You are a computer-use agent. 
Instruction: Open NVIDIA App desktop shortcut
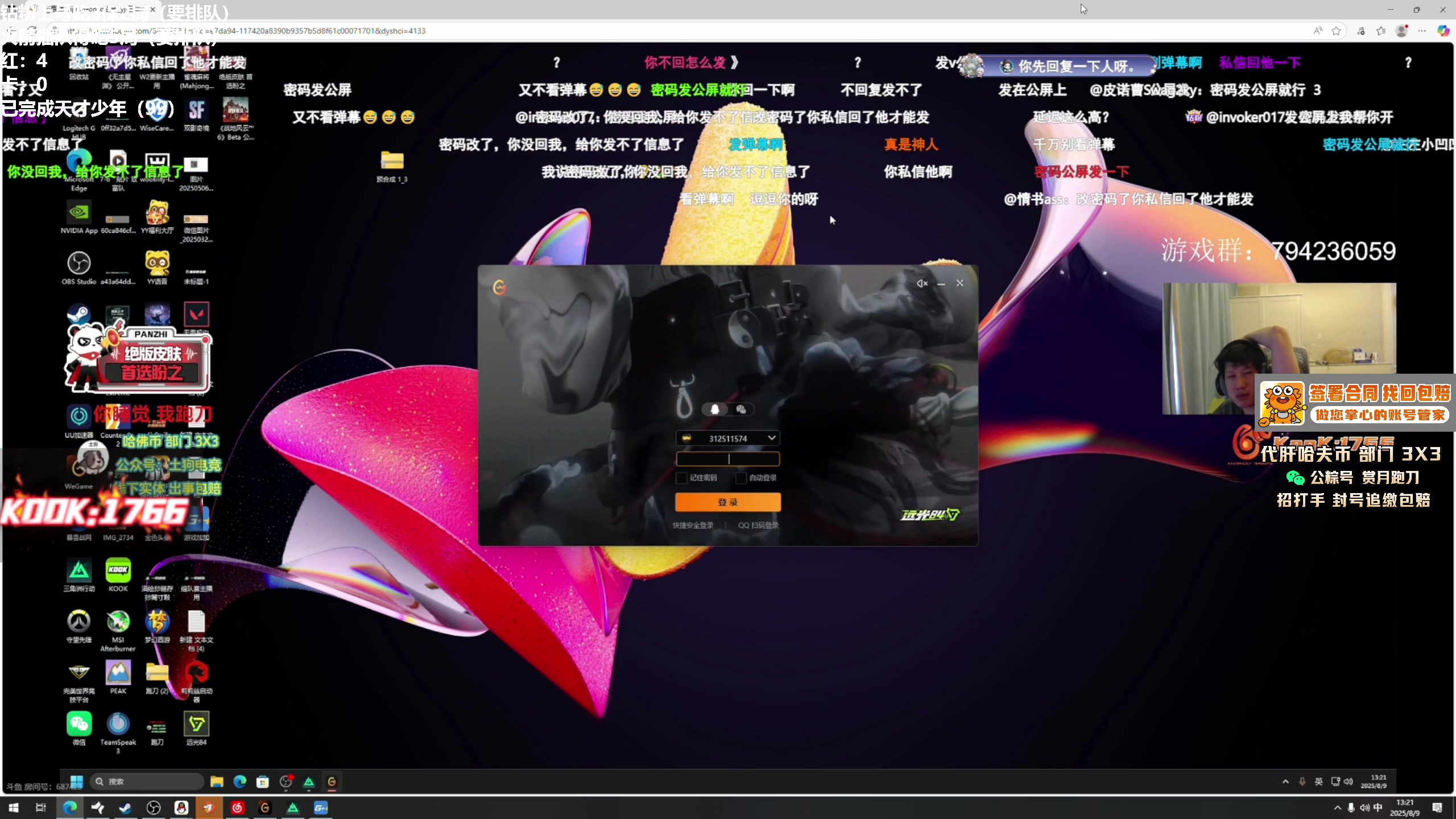(79, 218)
